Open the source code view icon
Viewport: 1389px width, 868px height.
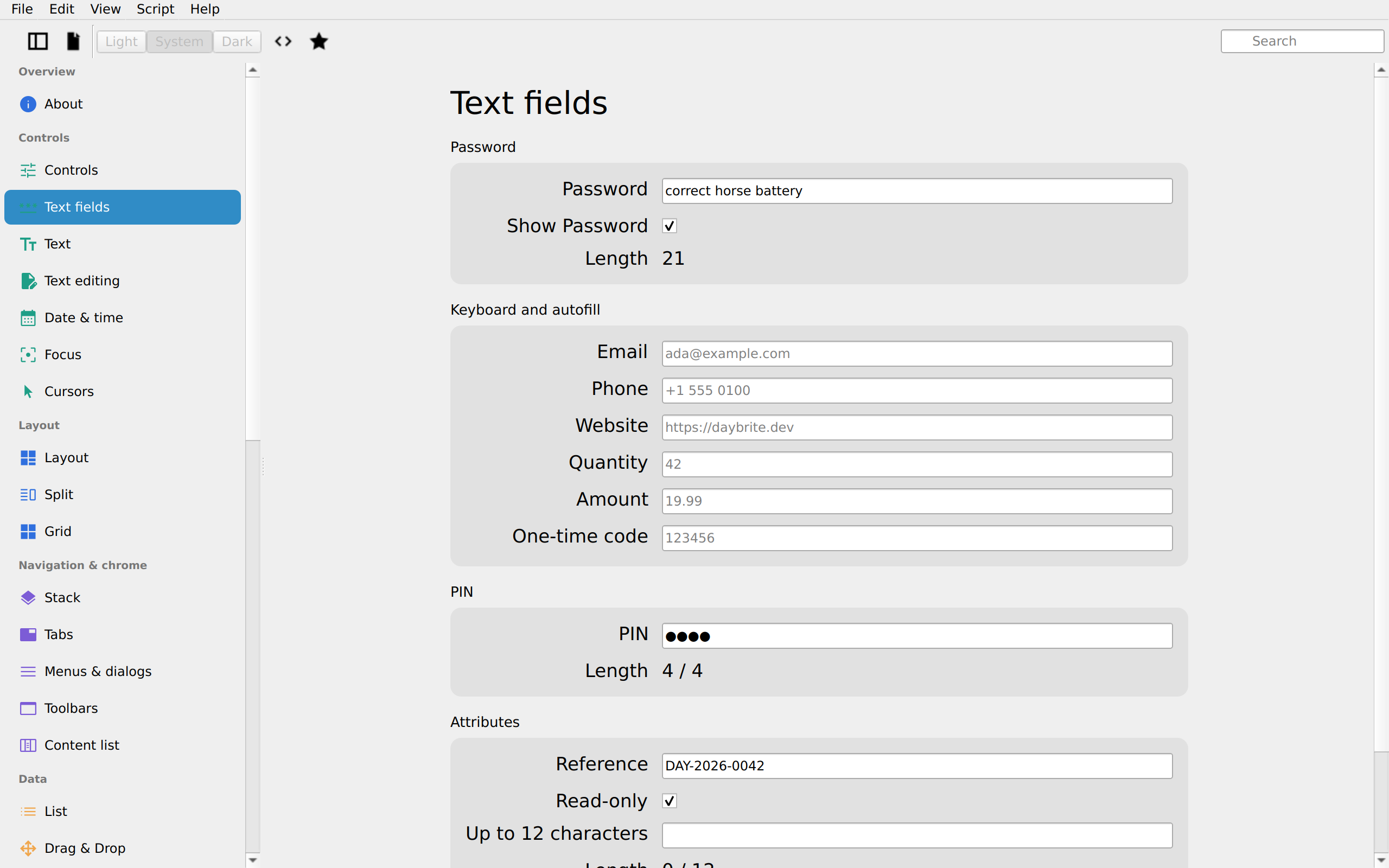(283, 41)
